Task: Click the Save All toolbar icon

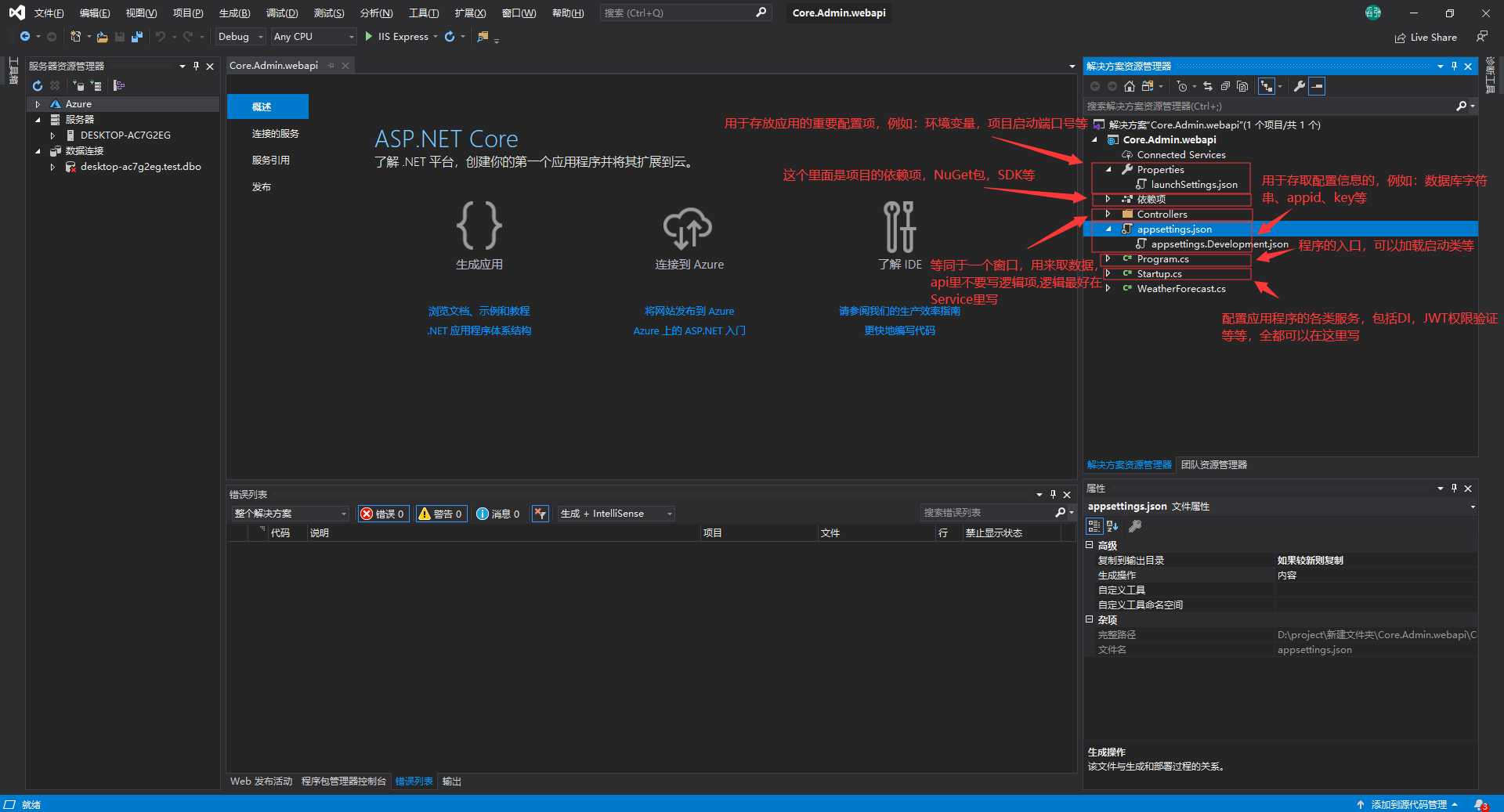Action: [x=137, y=37]
